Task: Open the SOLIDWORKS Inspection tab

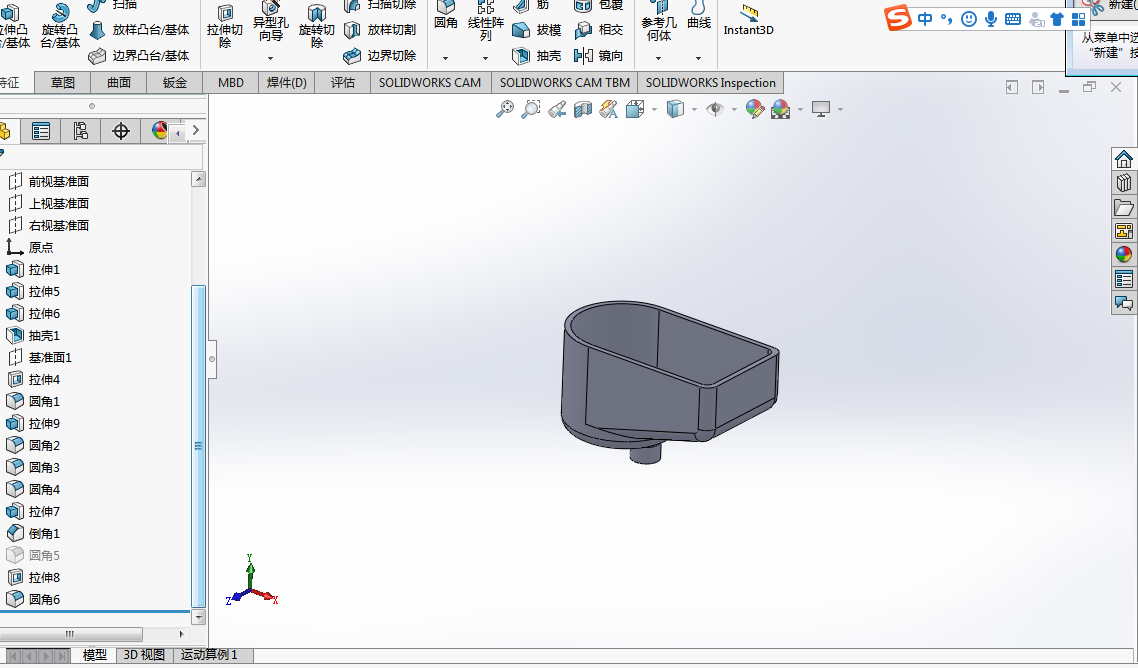Action: click(x=711, y=83)
